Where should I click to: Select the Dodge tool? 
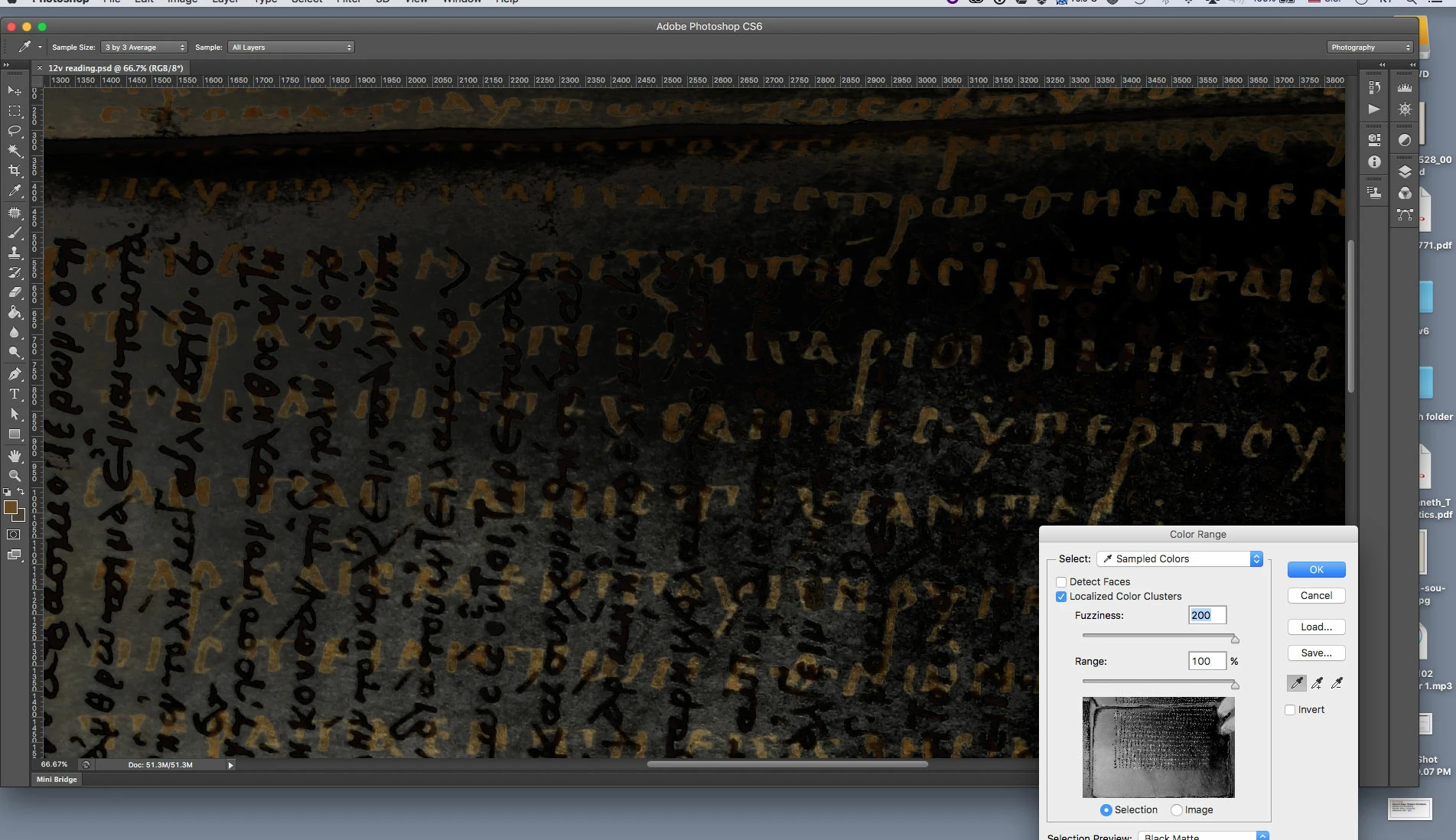pyautogui.click(x=14, y=352)
